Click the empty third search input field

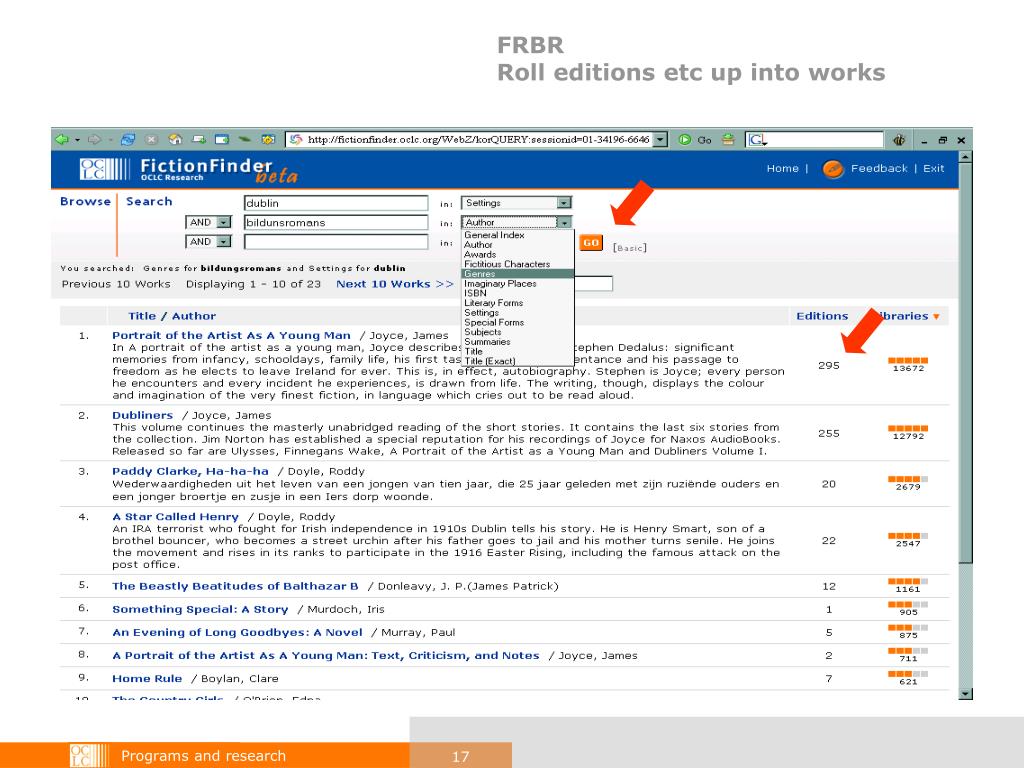coord(336,242)
